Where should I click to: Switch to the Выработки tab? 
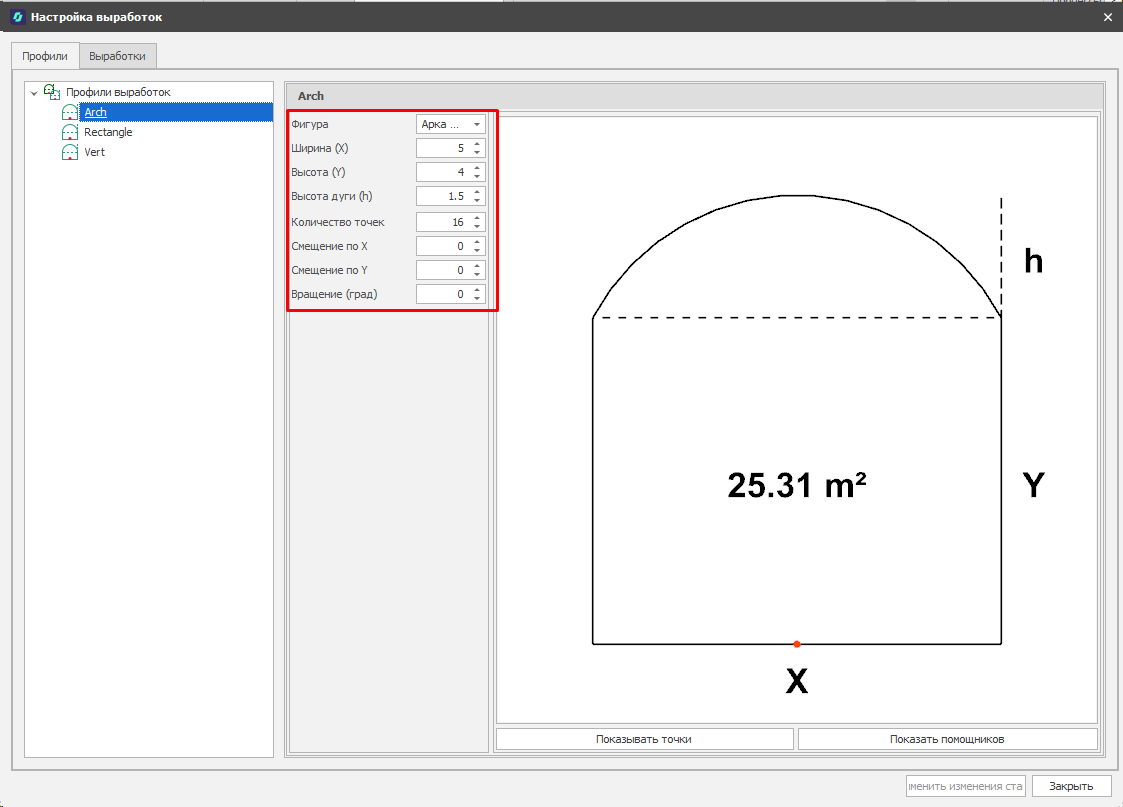point(118,56)
